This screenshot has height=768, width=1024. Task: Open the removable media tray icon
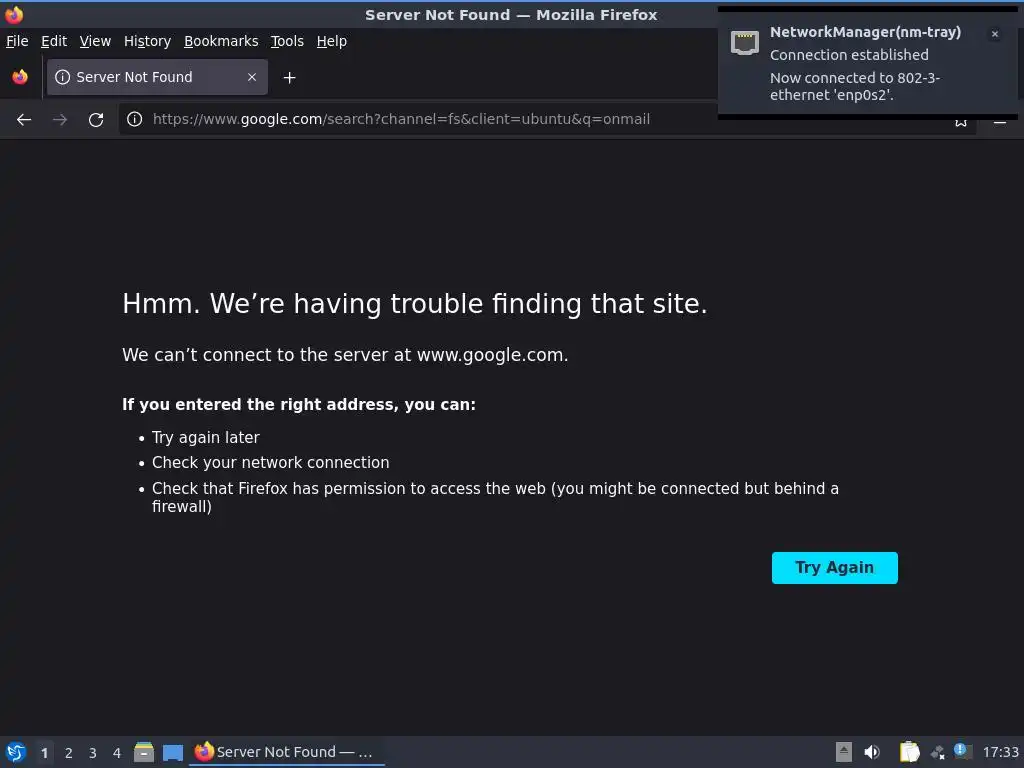coord(844,752)
